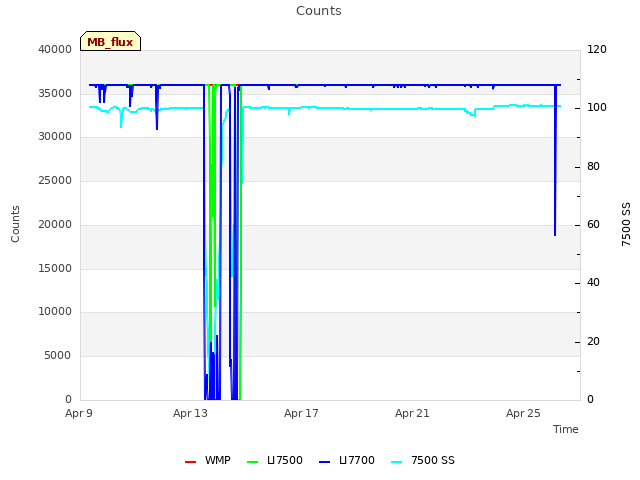Click the "7500 SS" right axis label

click(626, 224)
